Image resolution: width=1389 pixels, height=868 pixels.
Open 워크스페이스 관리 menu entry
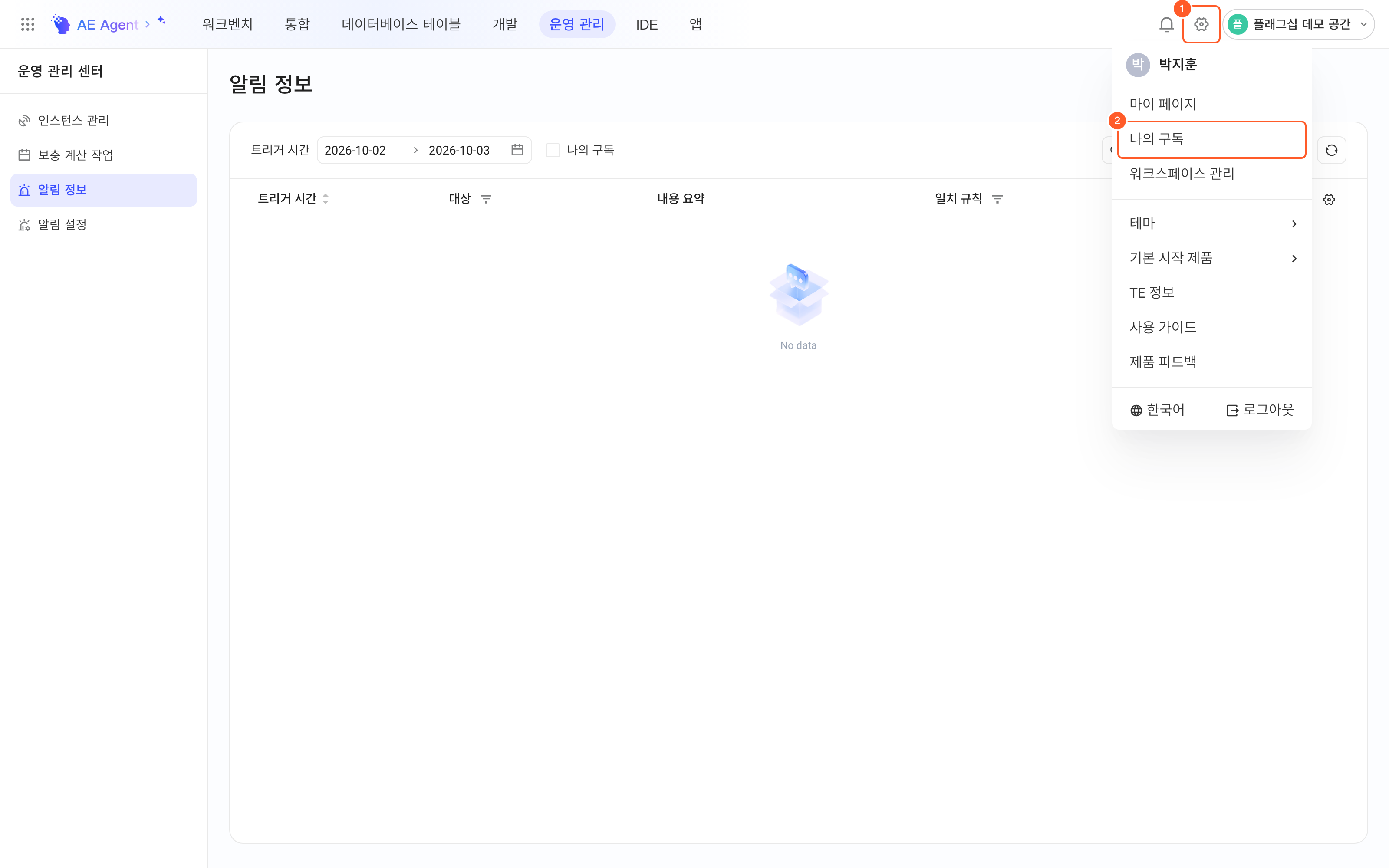coord(1211,173)
